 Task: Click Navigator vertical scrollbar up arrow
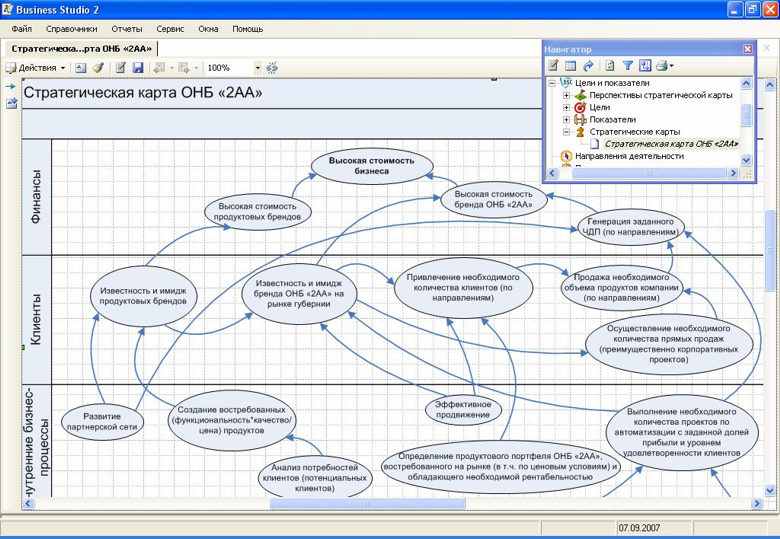coord(746,84)
